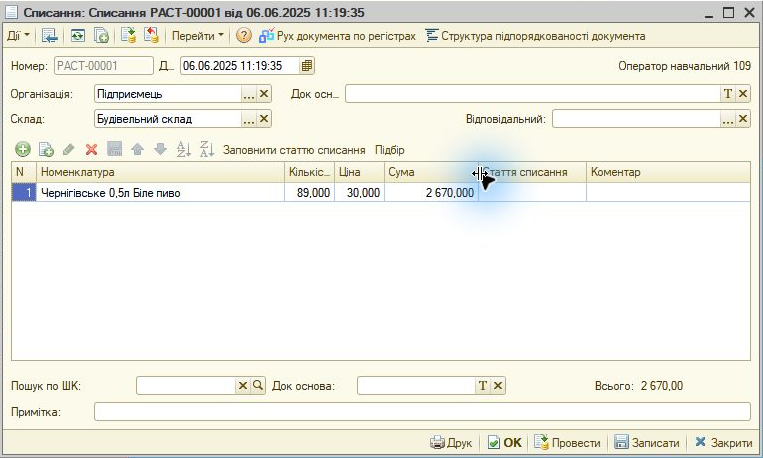Sort ascending with the A-Z icon
The height and width of the screenshot is (458, 763).
pos(183,149)
